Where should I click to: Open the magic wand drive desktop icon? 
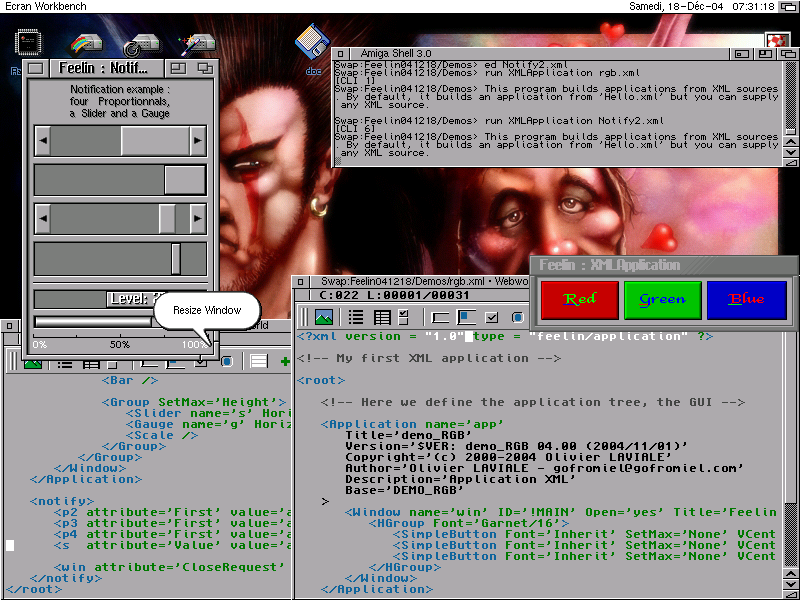pos(196,45)
